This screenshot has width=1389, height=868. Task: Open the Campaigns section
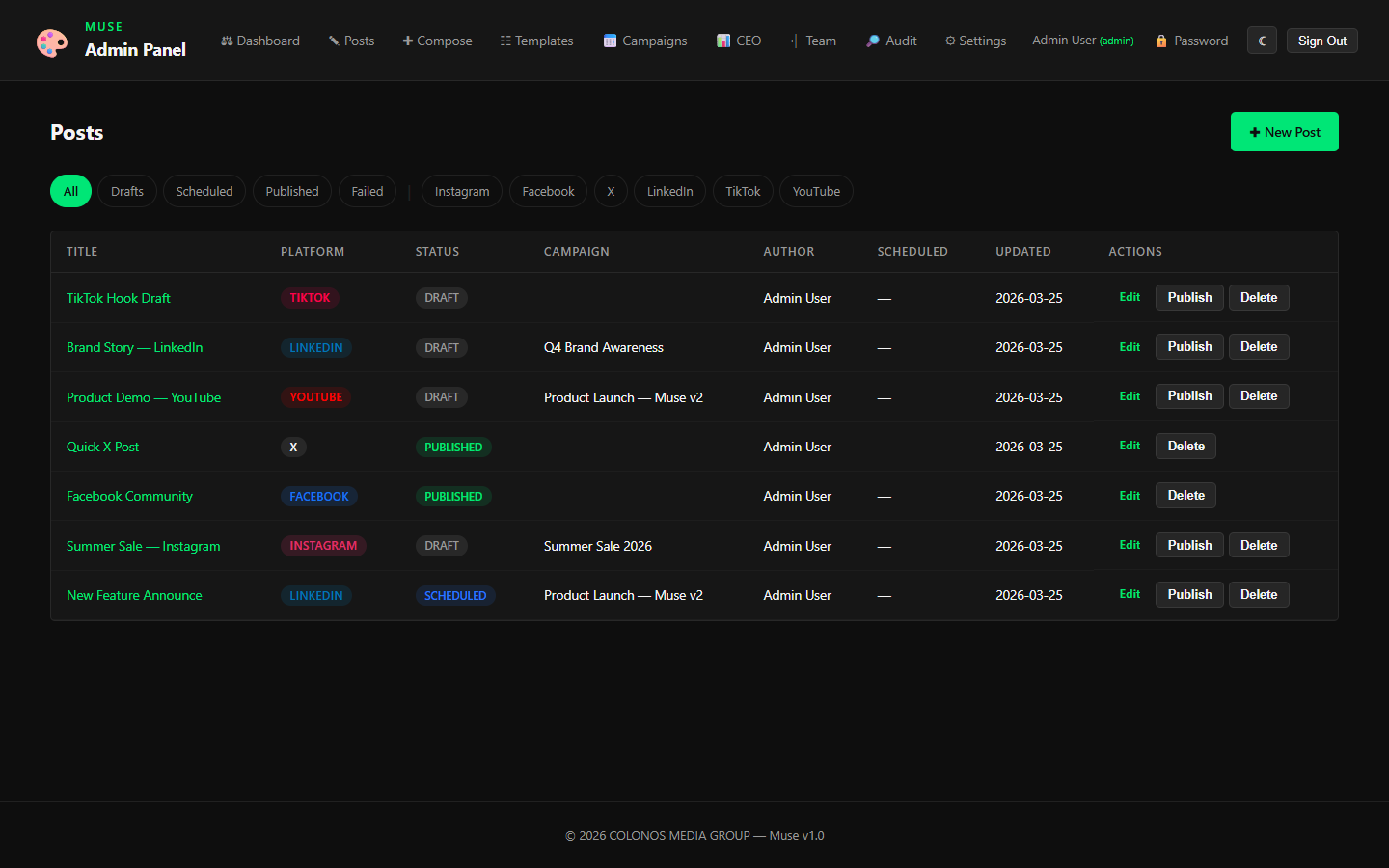[x=645, y=41]
